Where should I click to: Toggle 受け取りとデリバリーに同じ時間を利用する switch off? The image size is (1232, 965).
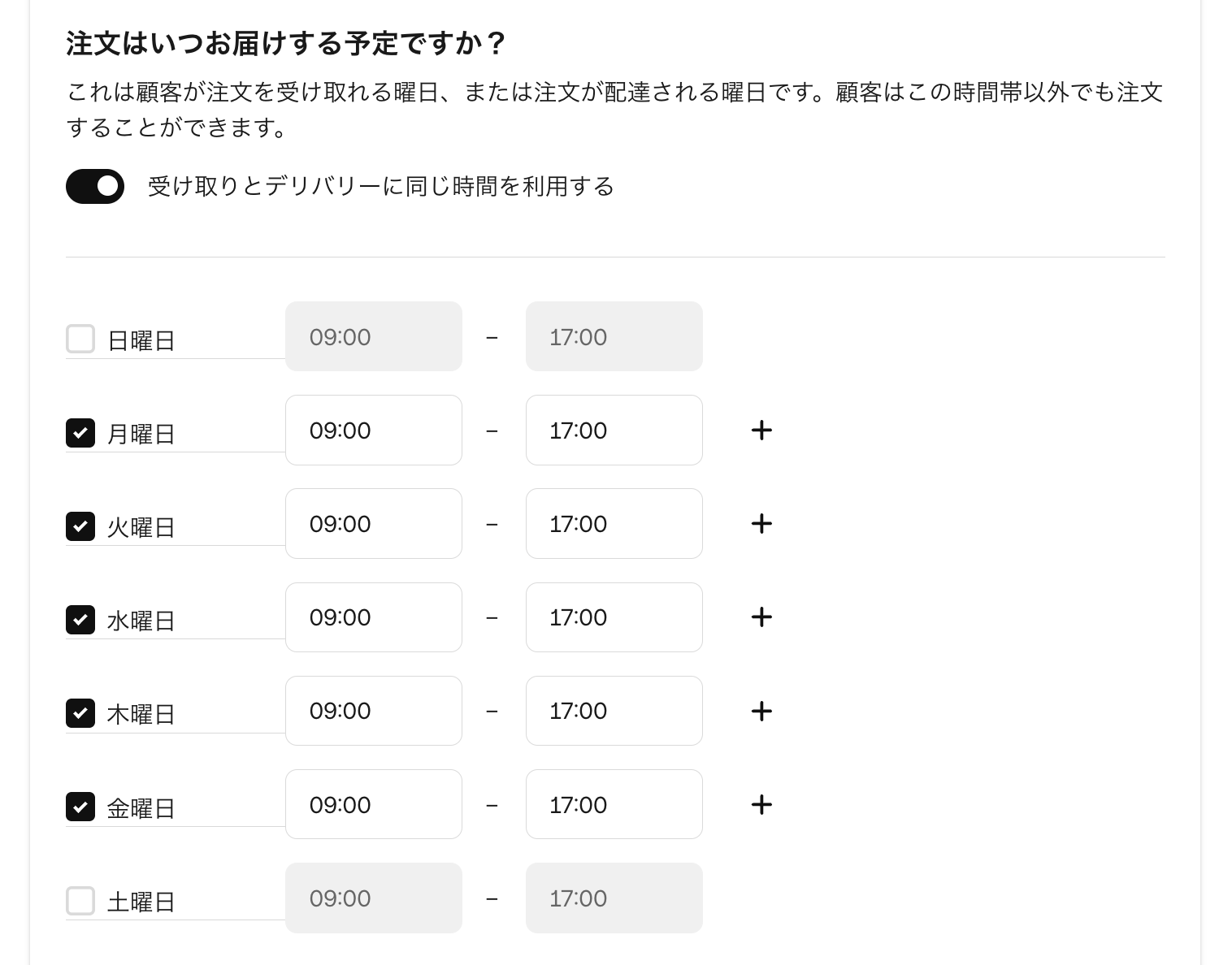click(94, 186)
